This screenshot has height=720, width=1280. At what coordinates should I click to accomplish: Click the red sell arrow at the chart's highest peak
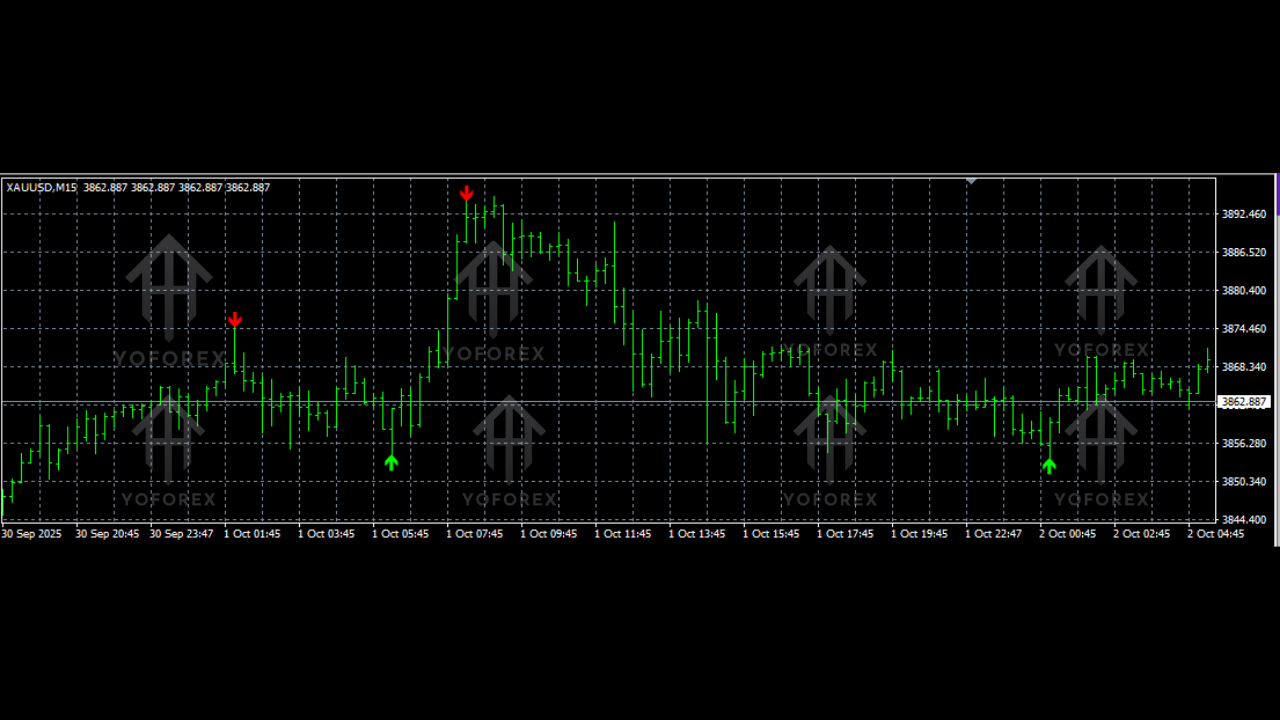pyautogui.click(x=466, y=193)
